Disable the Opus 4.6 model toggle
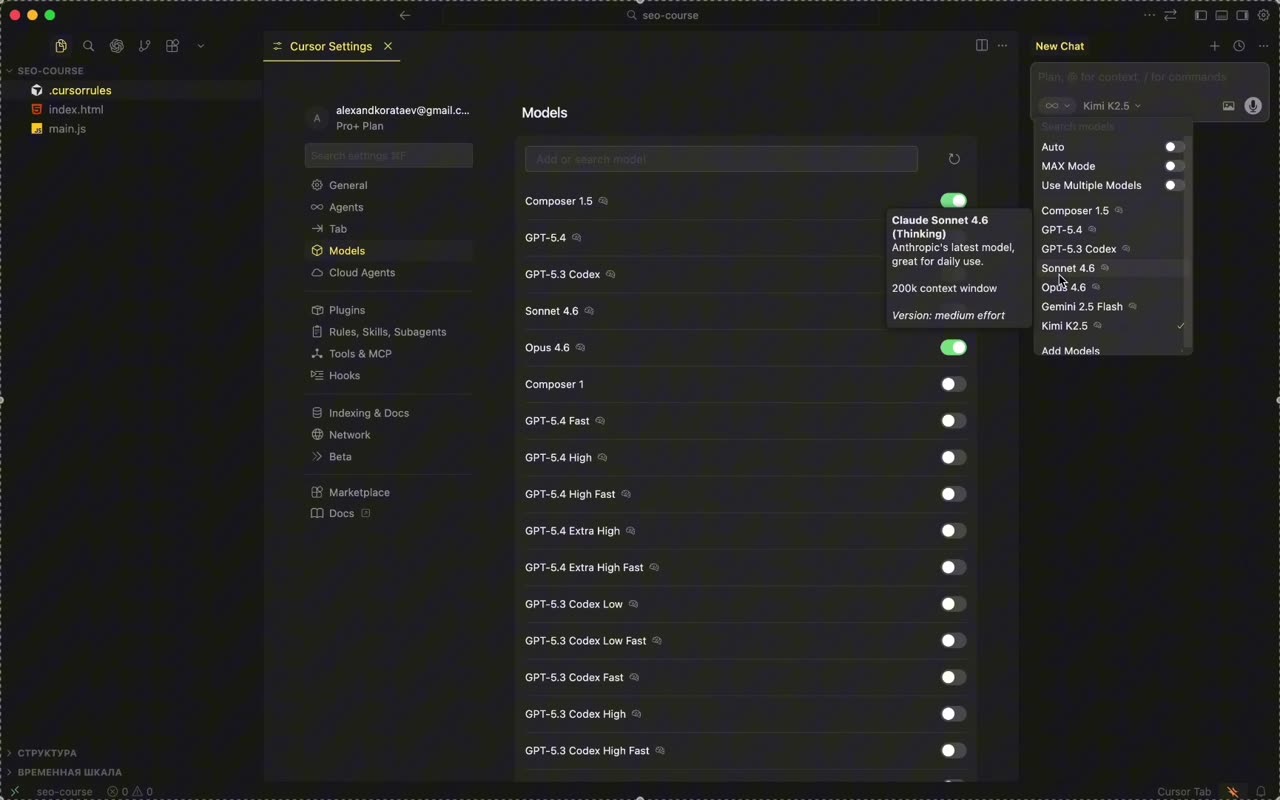 (x=953, y=347)
